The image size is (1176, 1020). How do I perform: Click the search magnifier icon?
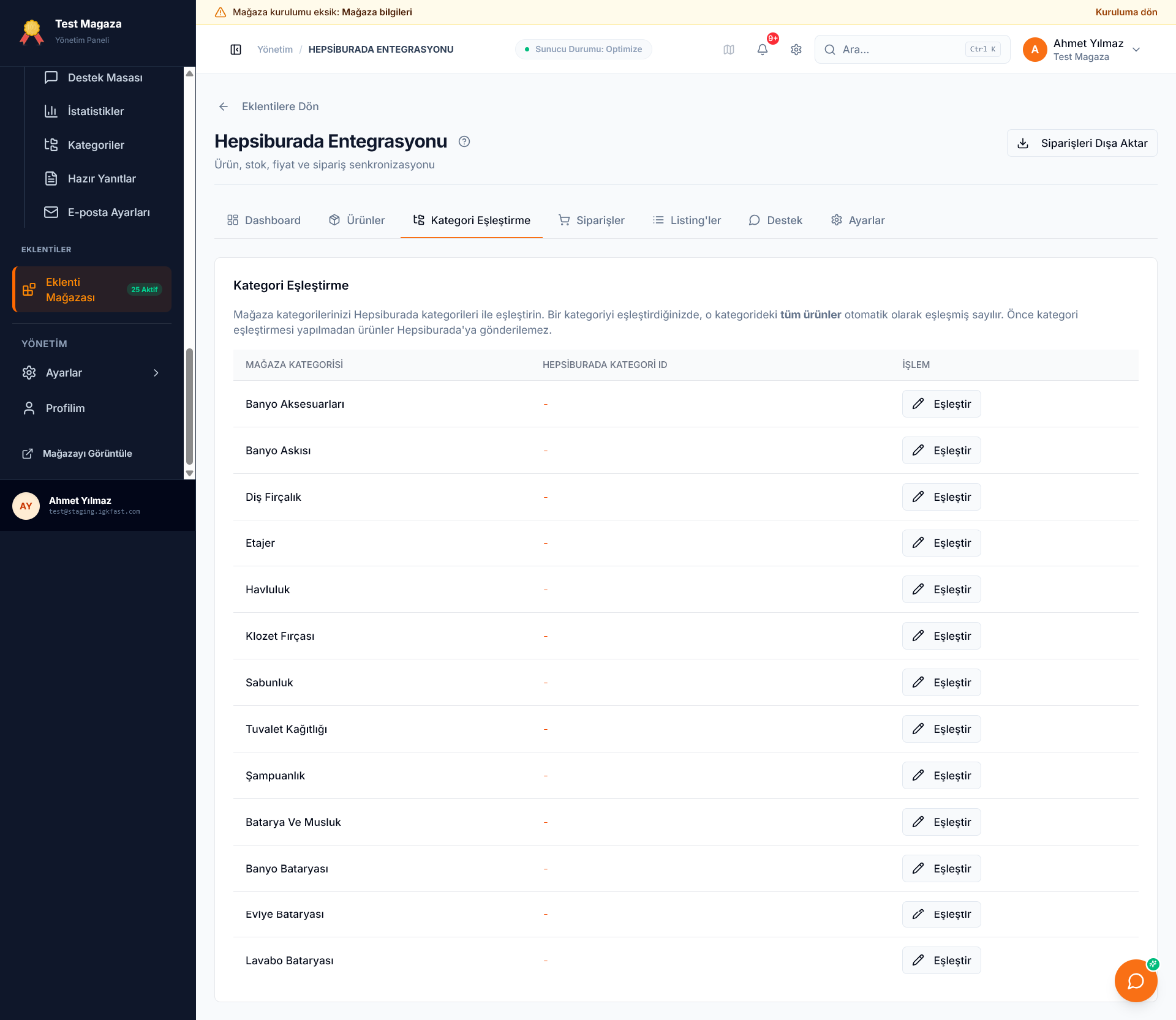coord(830,50)
